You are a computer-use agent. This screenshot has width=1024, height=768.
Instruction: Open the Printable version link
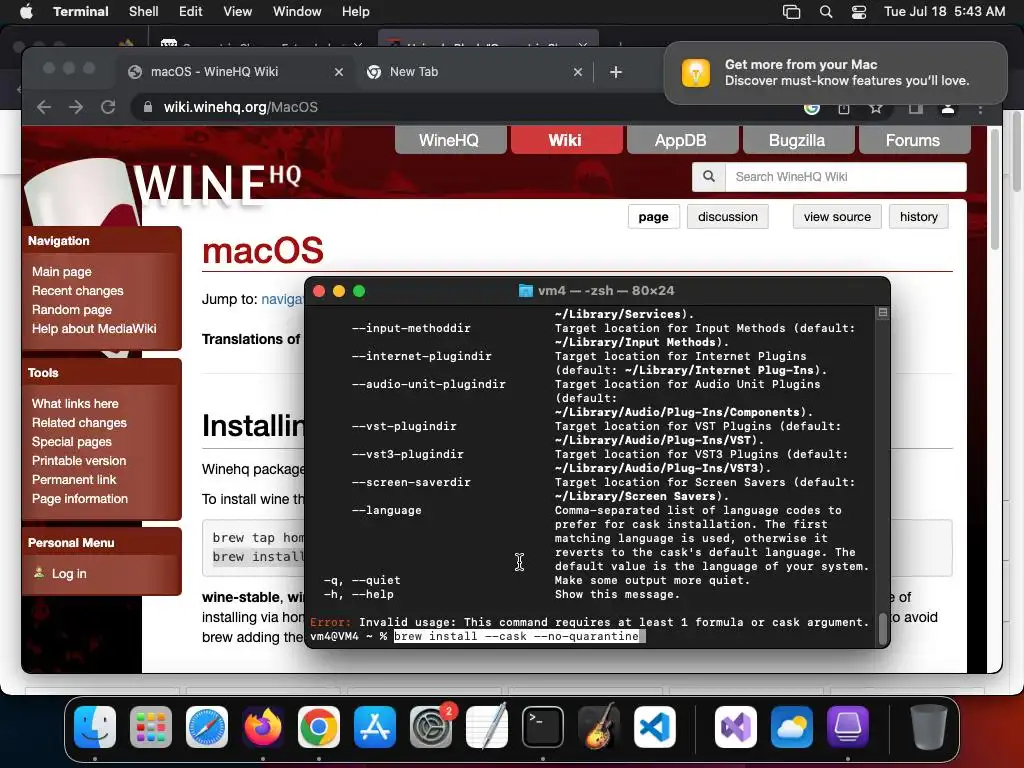[79, 460]
